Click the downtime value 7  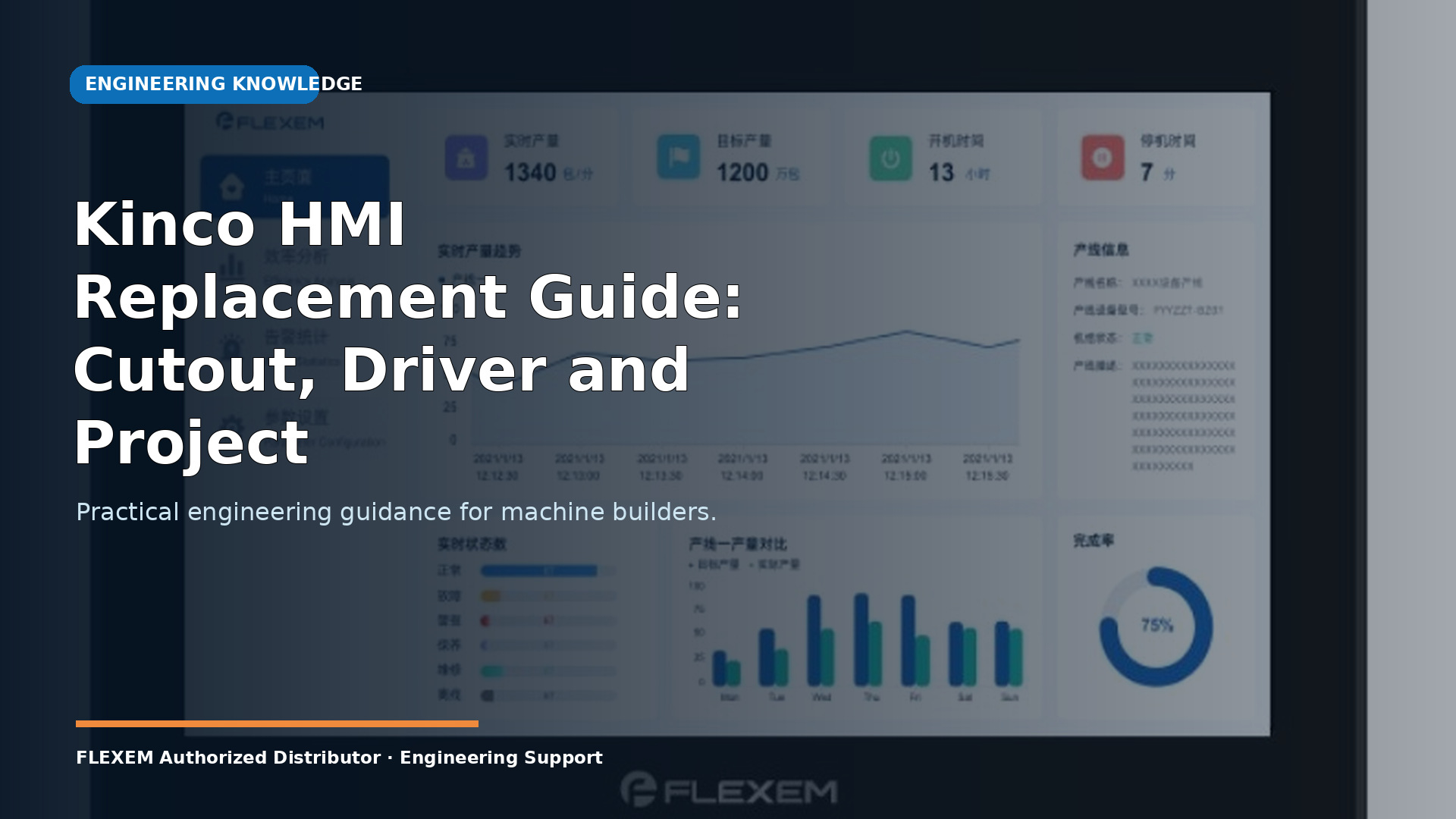point(1147,173)
